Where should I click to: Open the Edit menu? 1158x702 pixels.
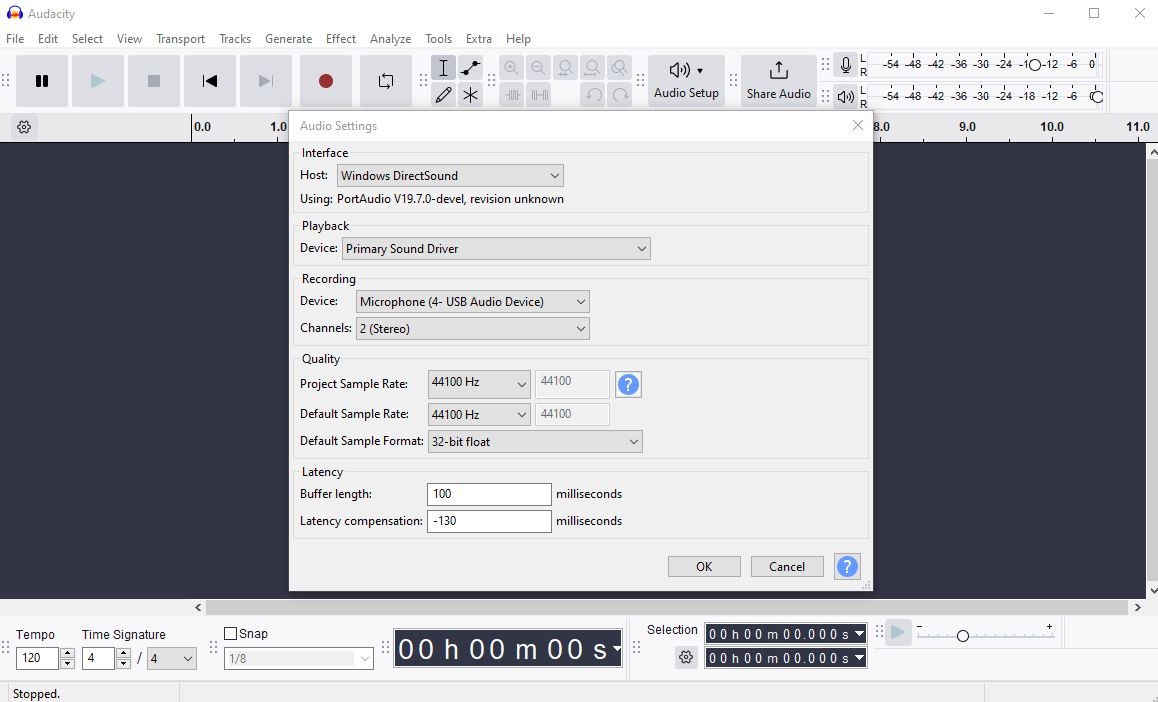pos(48,38)
